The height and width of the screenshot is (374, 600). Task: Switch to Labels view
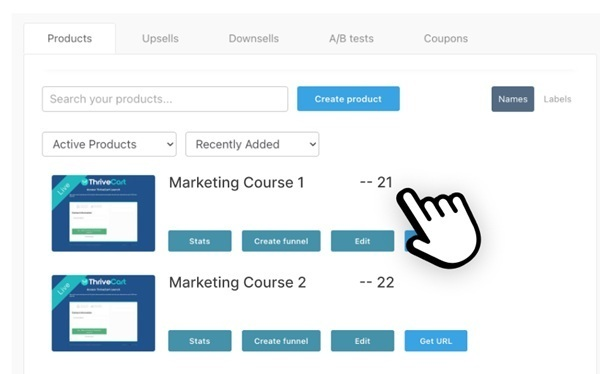[x=558, y=99]
